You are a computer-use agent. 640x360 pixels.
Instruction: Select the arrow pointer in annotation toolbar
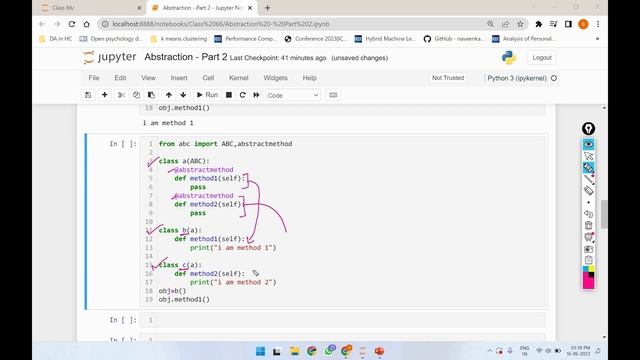point(588,156)
